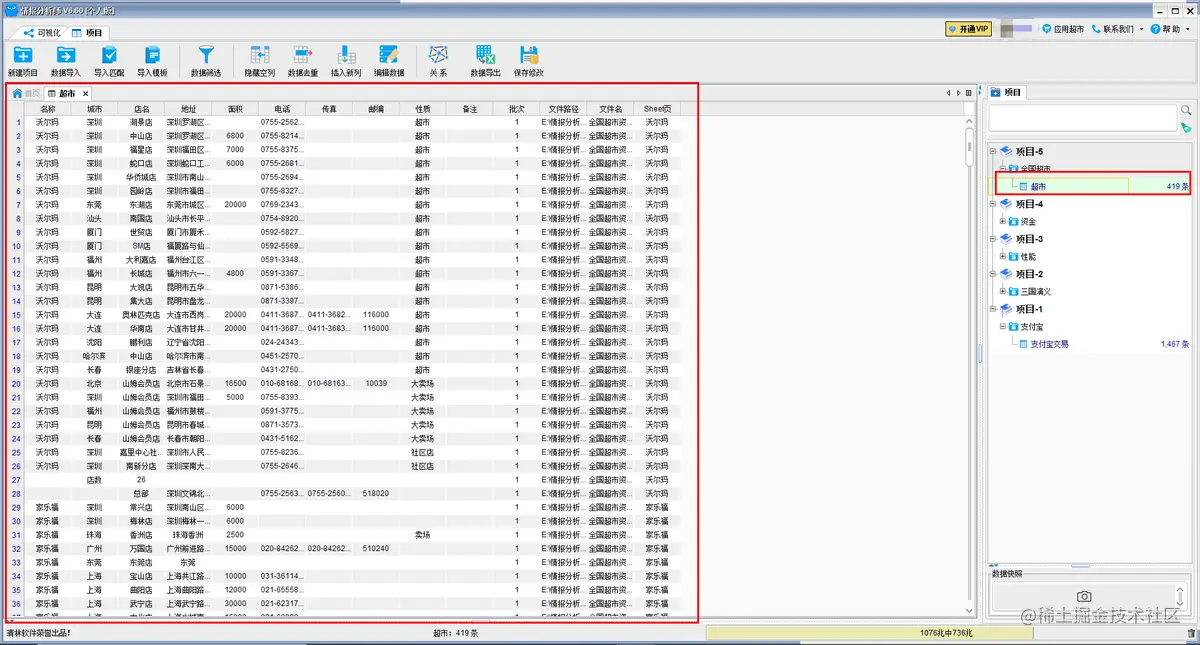Click the 批次 column header
The height and width of the screenshot is (645, 1200).
coord(517,108)
